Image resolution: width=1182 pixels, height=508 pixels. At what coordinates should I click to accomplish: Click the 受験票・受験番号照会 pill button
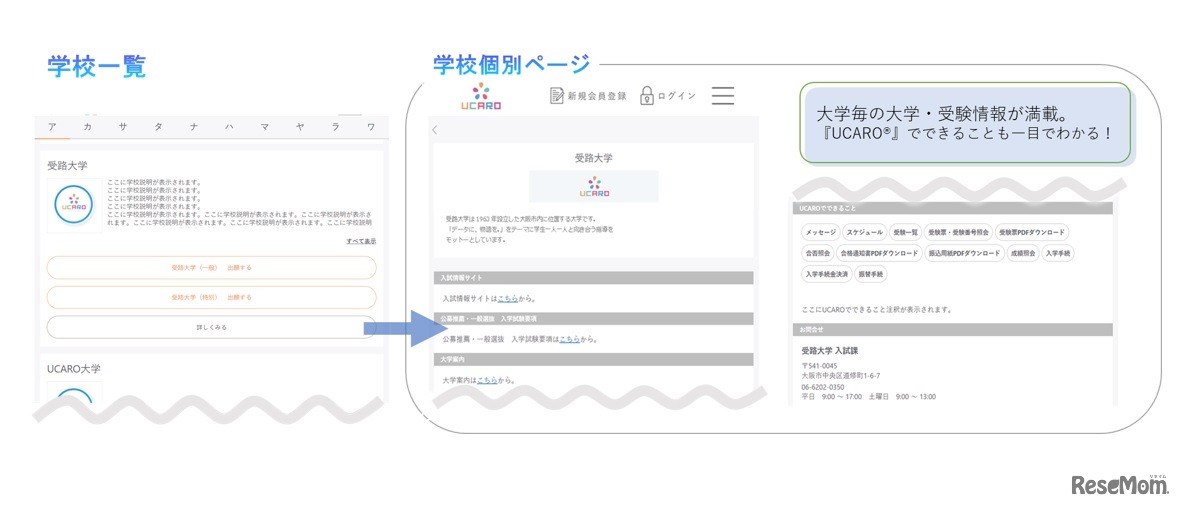point(958,233)
